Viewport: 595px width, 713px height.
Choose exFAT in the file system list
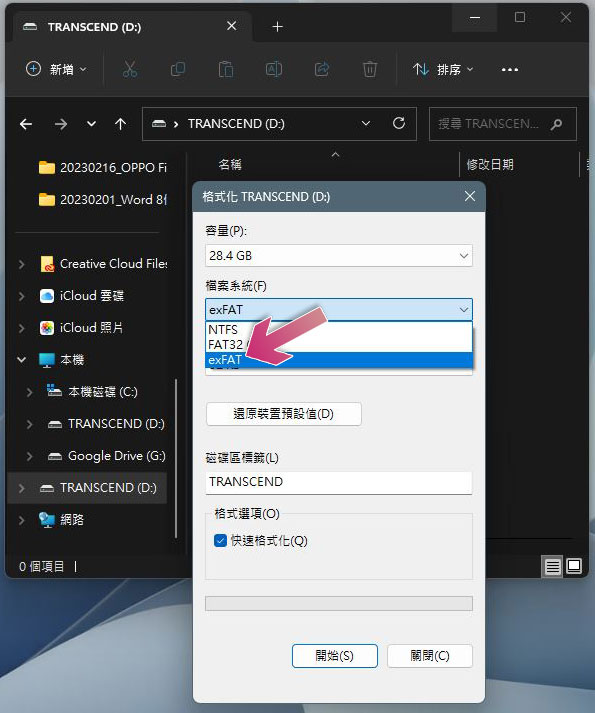pyautogui.click(x=339, y=360)
